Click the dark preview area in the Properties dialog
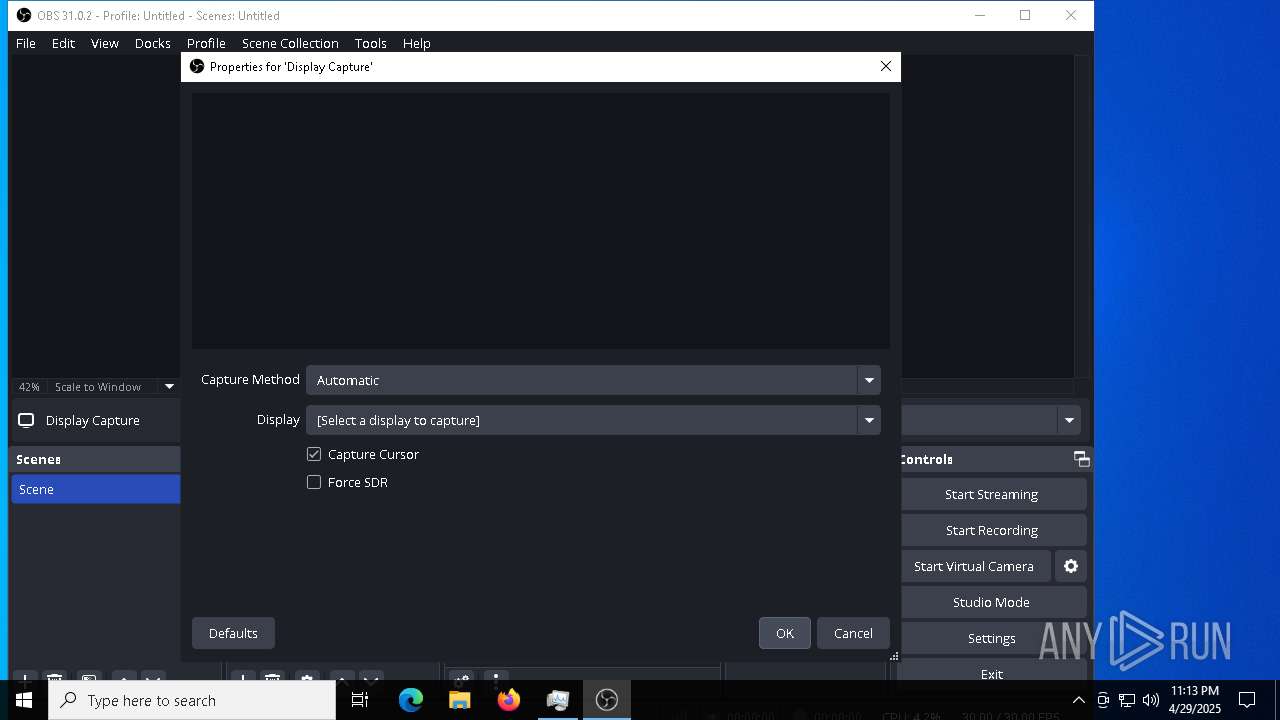 click(541, 221)
